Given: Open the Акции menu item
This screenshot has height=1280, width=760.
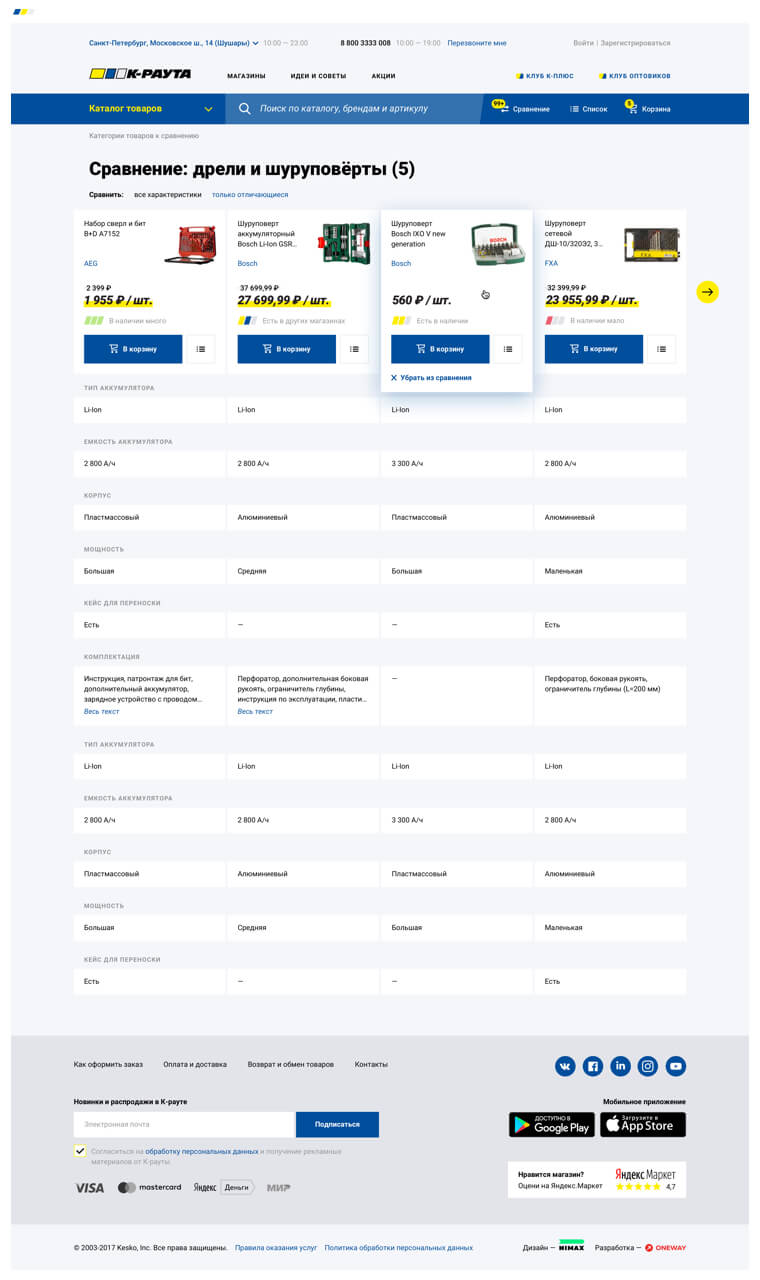Looking at the screenshot, I should [x=383, y=76].
